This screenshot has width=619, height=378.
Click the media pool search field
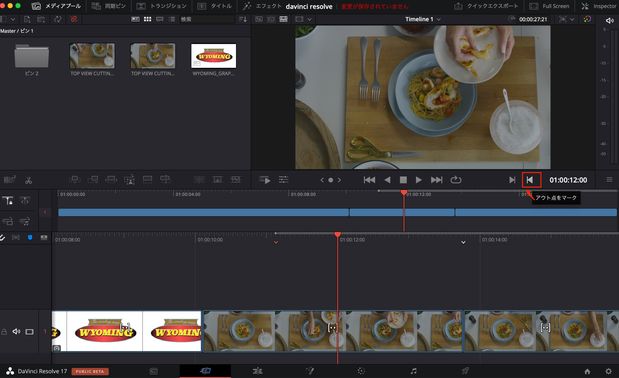tap(206, 19)
